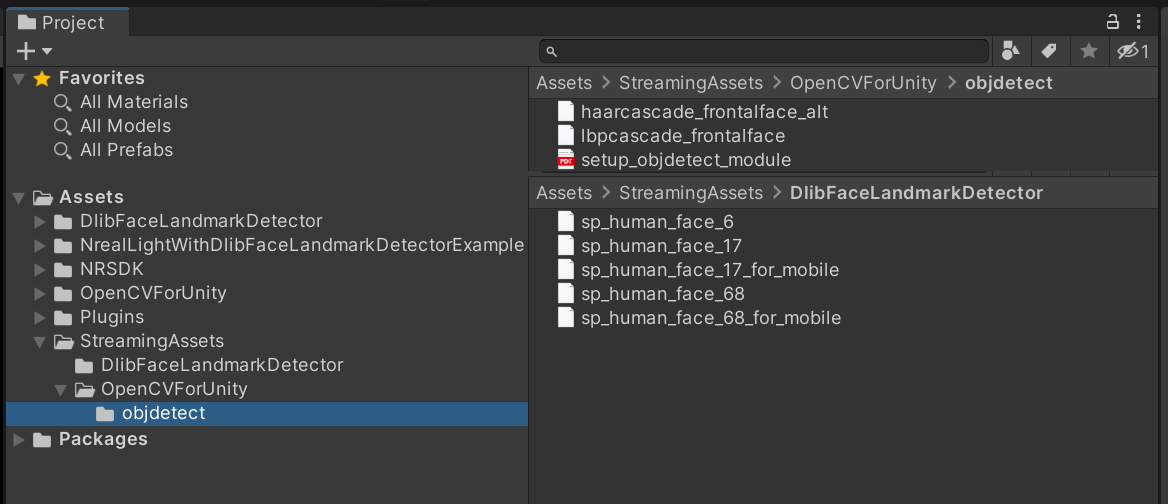The image size is (1168, 504).
Task: Click PDF icon of setup_objdetect_module
Action: pyautogui.click(x=566, y=160)
